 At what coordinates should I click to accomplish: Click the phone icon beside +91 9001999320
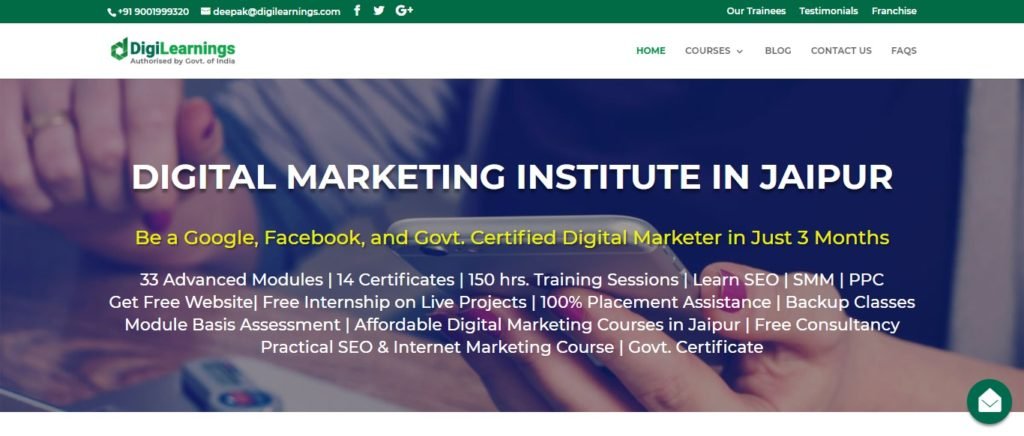[x=111, y=12]
